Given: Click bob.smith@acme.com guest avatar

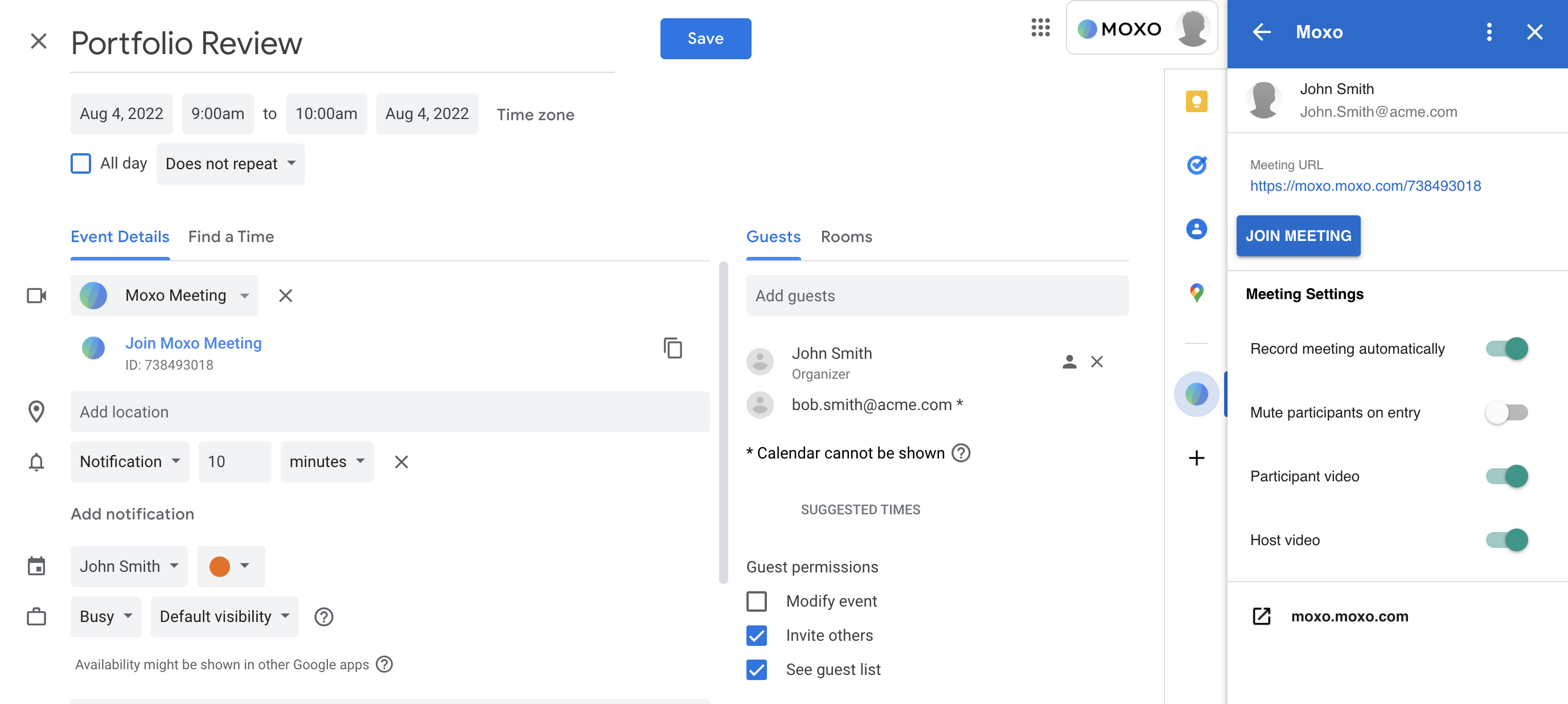Looking at the screenshot, I should click(x=760, y=404).
